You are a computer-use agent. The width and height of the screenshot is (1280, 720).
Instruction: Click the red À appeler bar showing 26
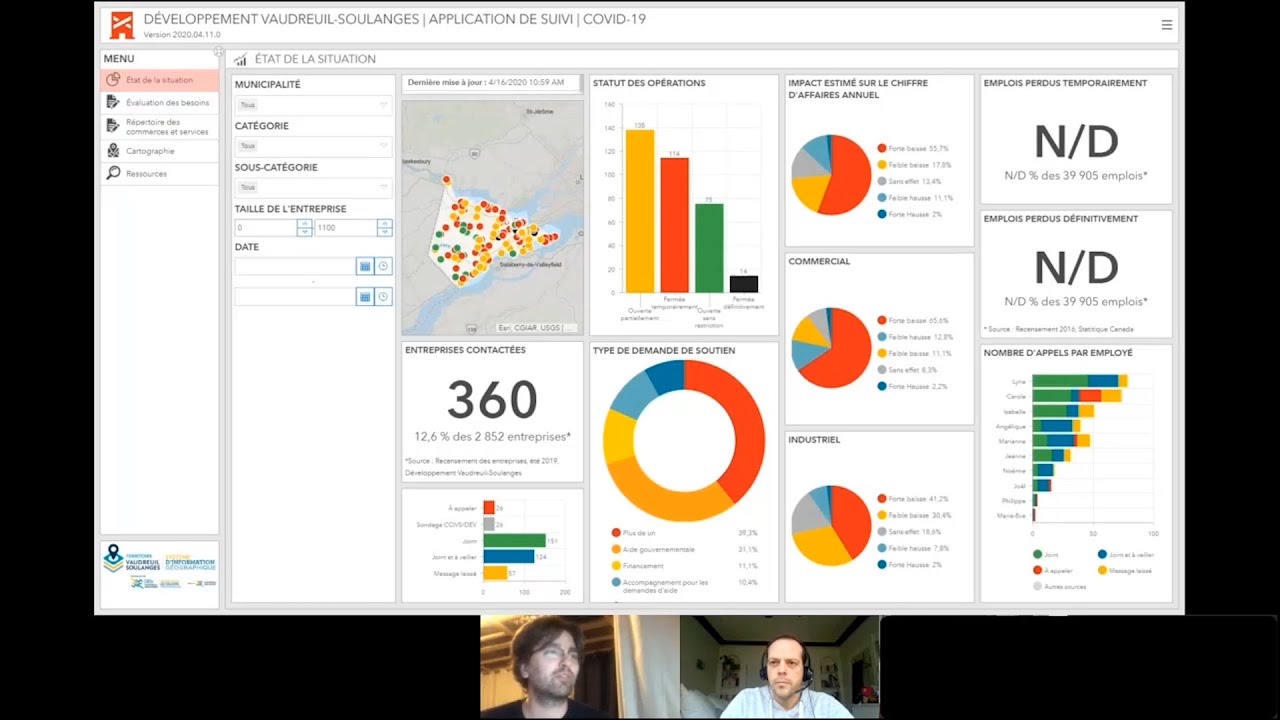(488, 508)
